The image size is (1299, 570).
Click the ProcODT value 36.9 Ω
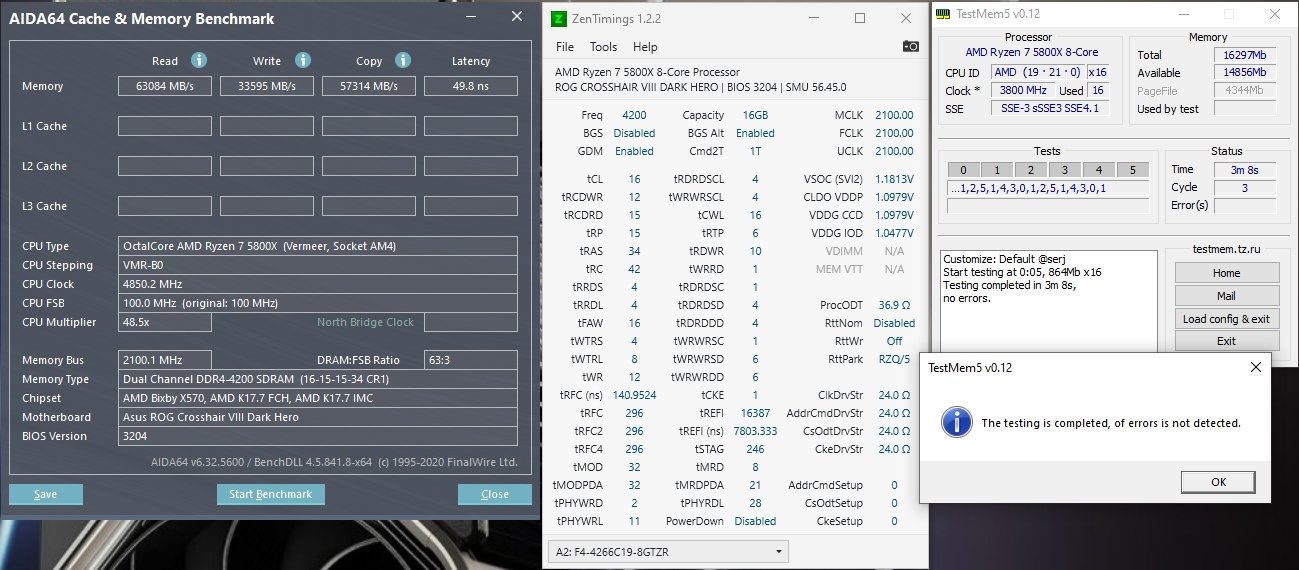pos(894,305)
